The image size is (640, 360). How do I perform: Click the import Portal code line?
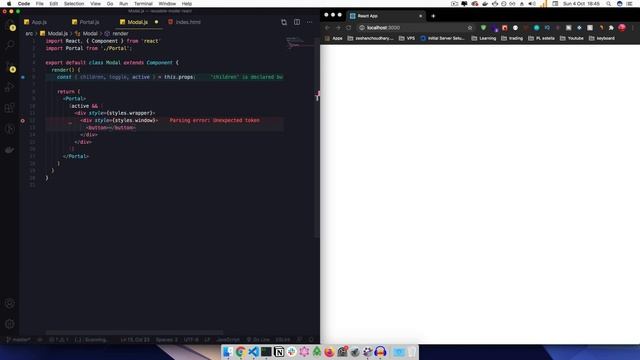click(89, 48)
